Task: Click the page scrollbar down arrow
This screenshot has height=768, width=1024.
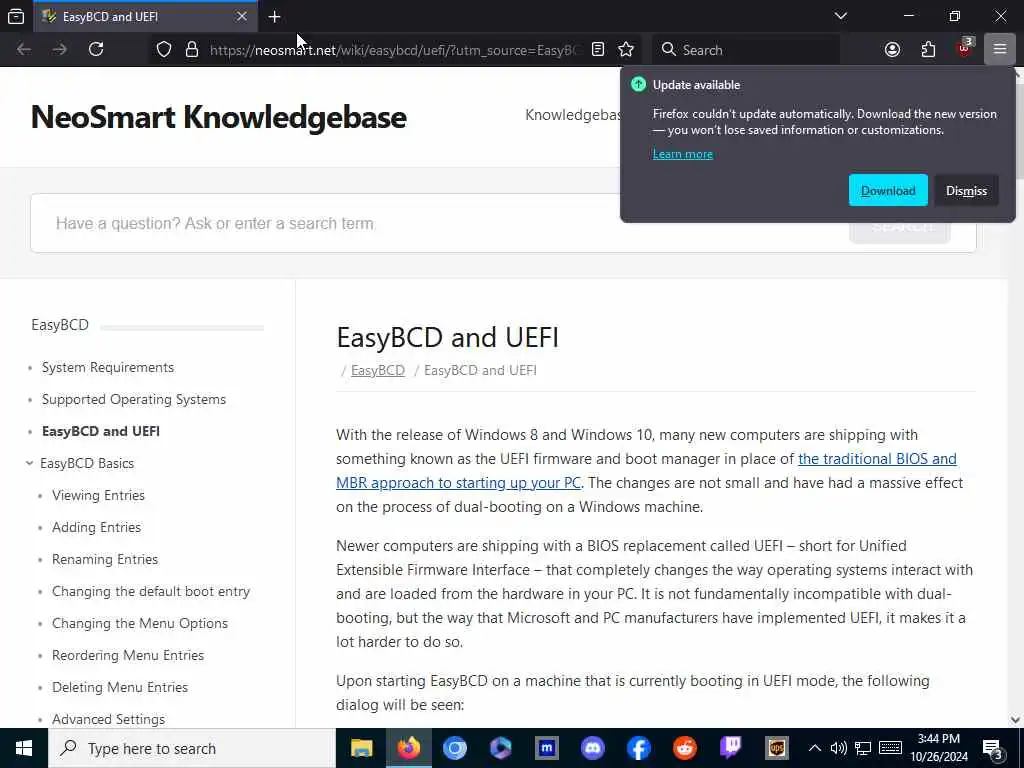Action: 1015,720
